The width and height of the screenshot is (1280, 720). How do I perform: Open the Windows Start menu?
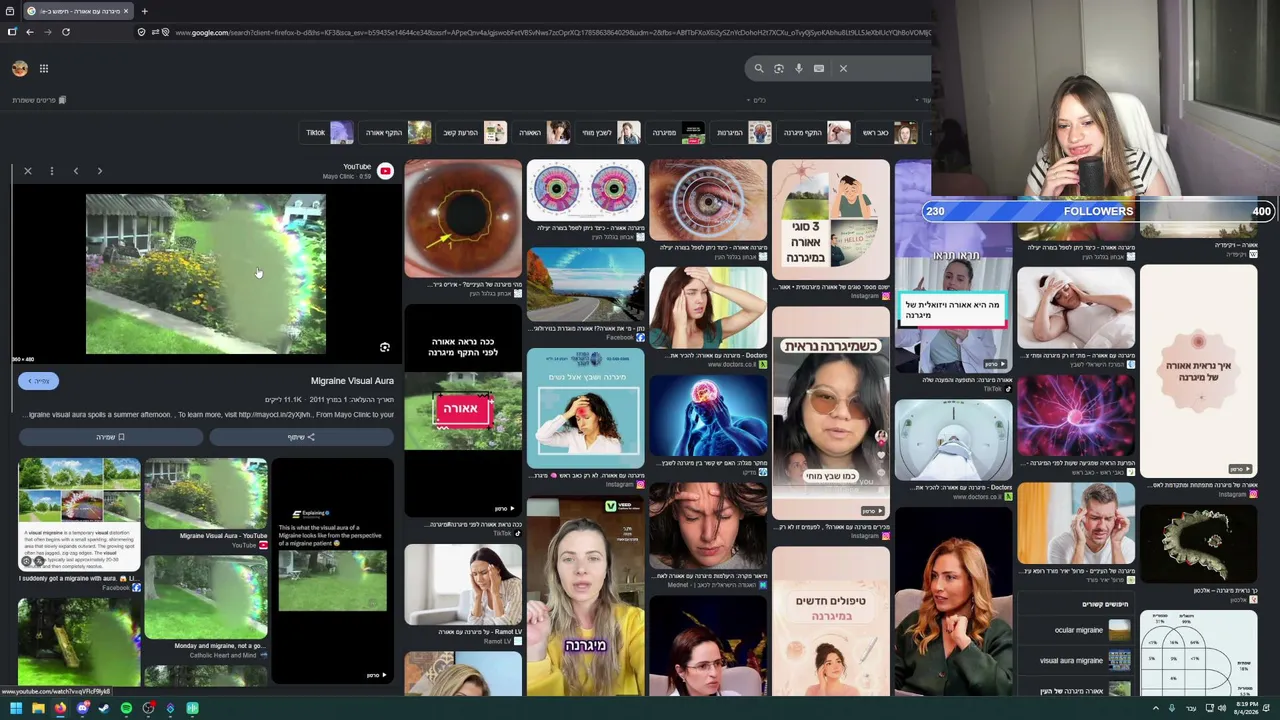click(x=16, y=708)
